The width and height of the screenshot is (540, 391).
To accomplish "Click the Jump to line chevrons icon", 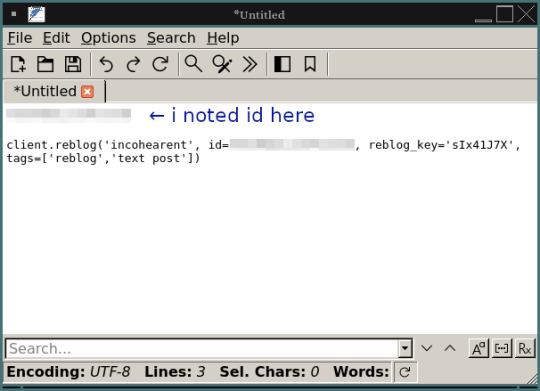I will pyautogui.click(x=250, y=64).
